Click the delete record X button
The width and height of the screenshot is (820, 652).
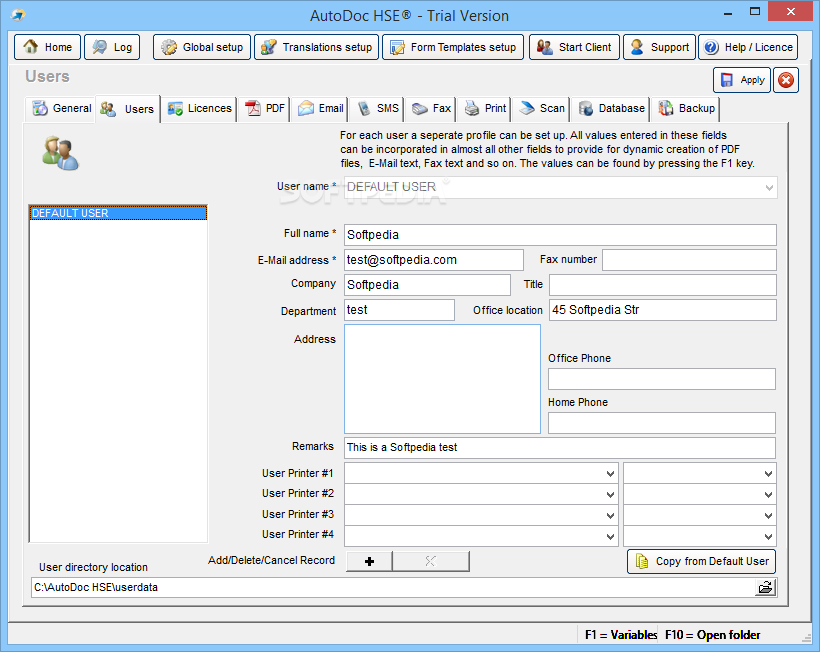tap(430, 561)
